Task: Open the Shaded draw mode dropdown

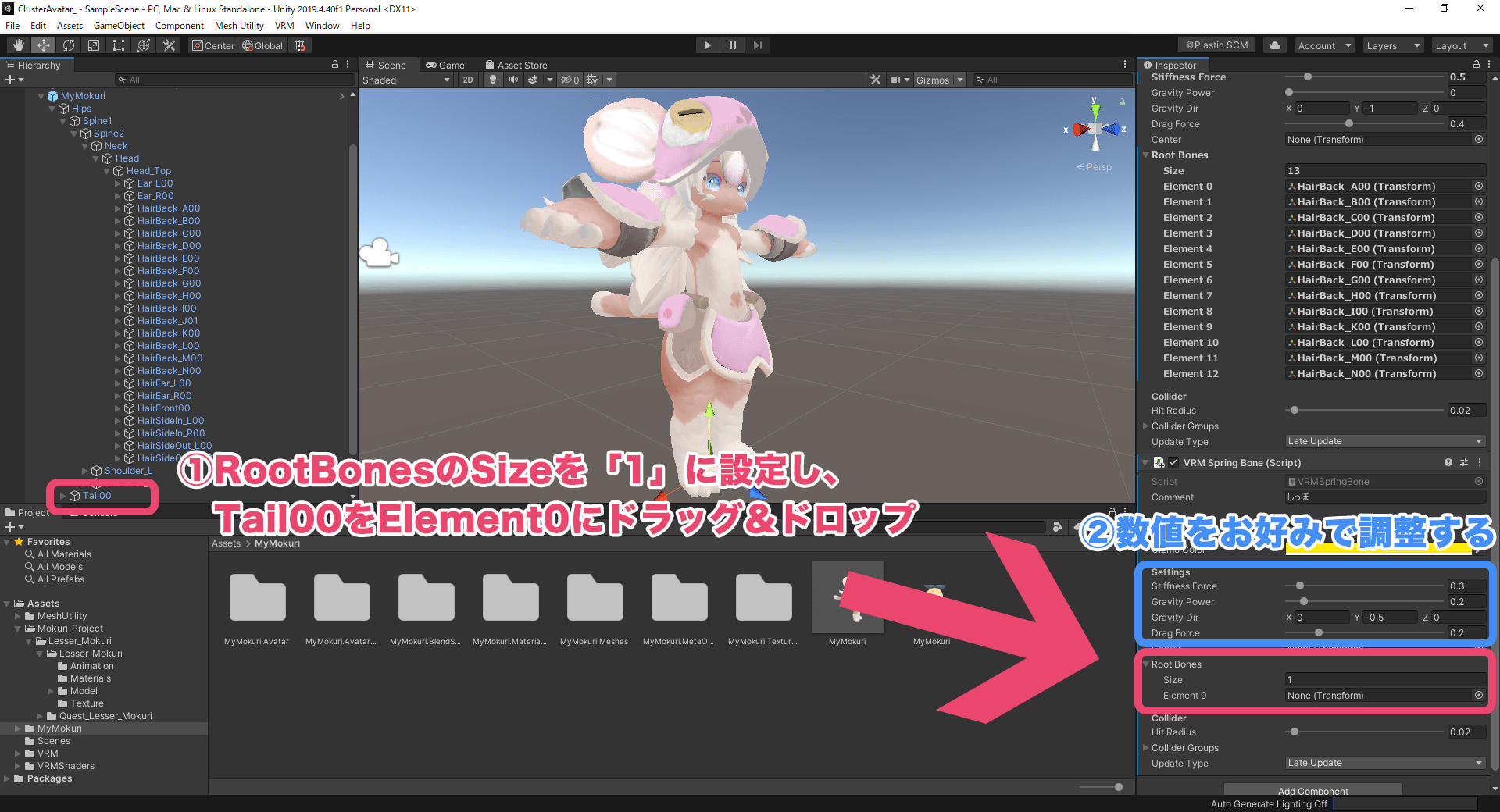Action: coord(406,80)
